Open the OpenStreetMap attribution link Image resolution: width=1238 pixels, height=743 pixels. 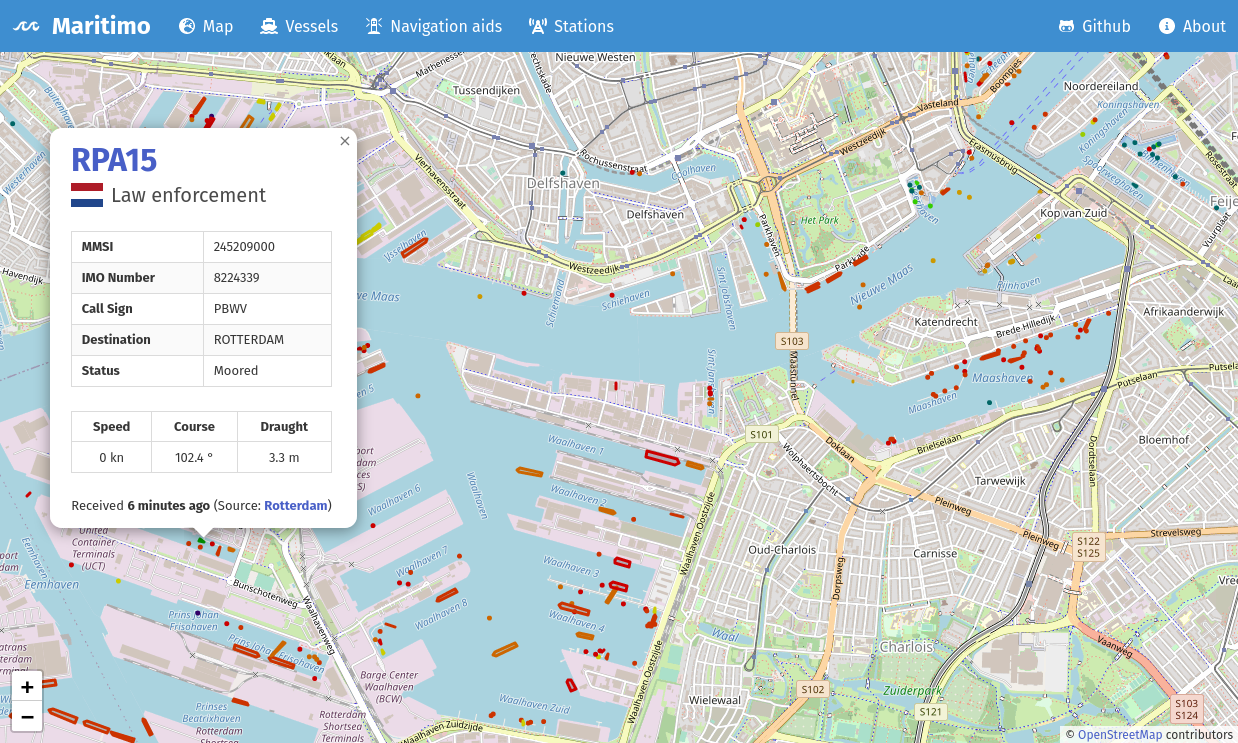[x=1119, y=735]
